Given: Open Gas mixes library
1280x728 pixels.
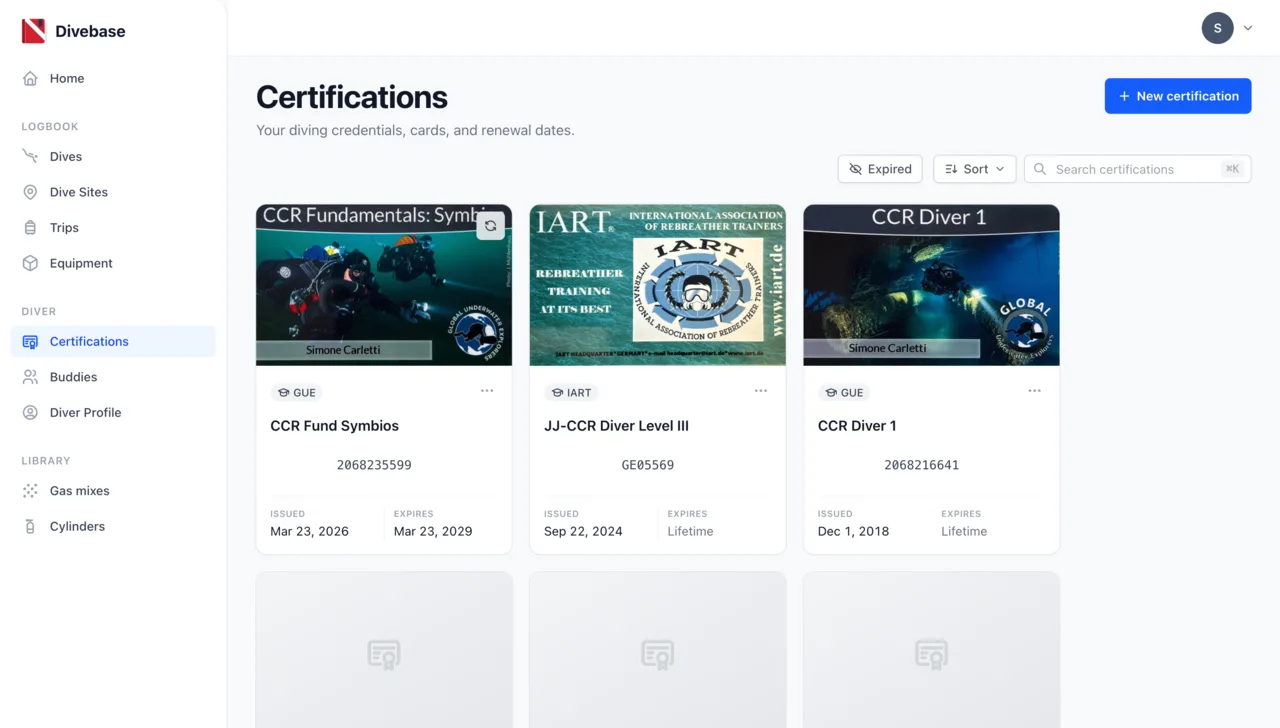Looking at the screenshot, I should click(113, 490).
